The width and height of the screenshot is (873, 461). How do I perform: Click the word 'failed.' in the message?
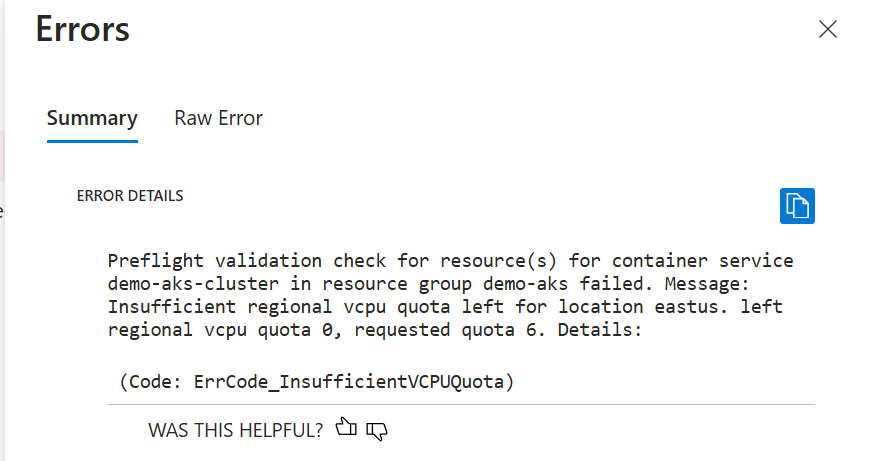616,283
